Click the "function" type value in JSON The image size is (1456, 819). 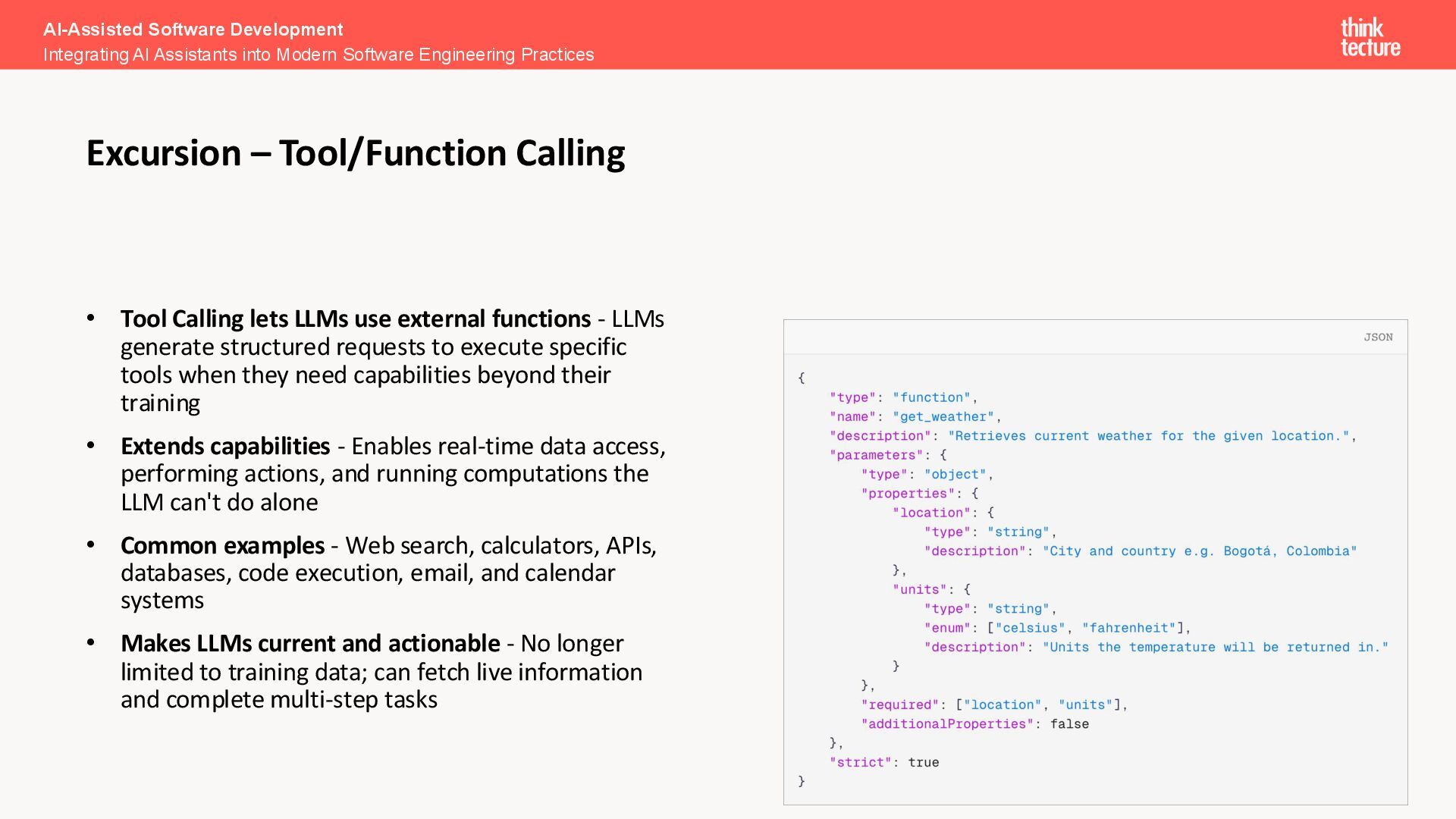[931, 397]
